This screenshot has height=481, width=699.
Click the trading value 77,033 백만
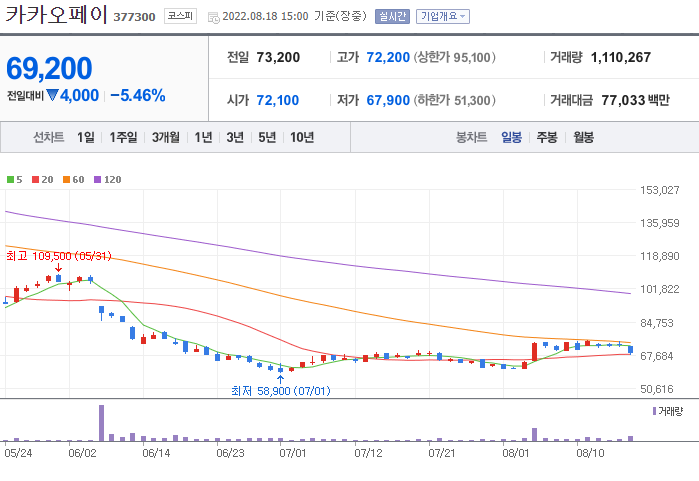pyautogui.click(x=635, y=100)
